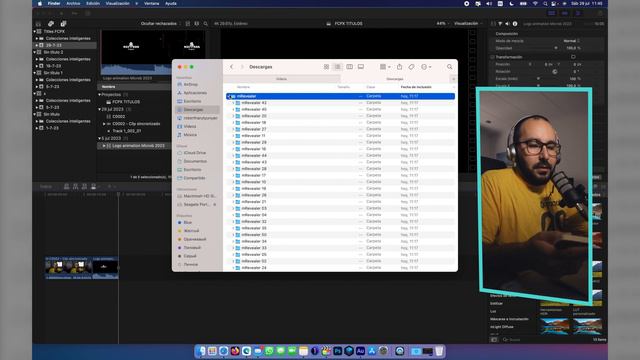Open Música in Finder sidebar
This screenshot has width=640, height=360.
click(x=190, y=135)
